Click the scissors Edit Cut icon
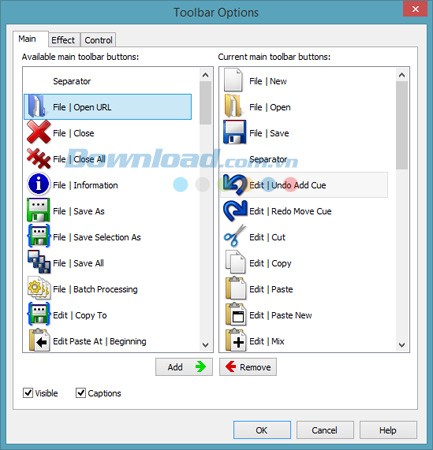This screenshot has height=450, width=433. tap(235, 236)
